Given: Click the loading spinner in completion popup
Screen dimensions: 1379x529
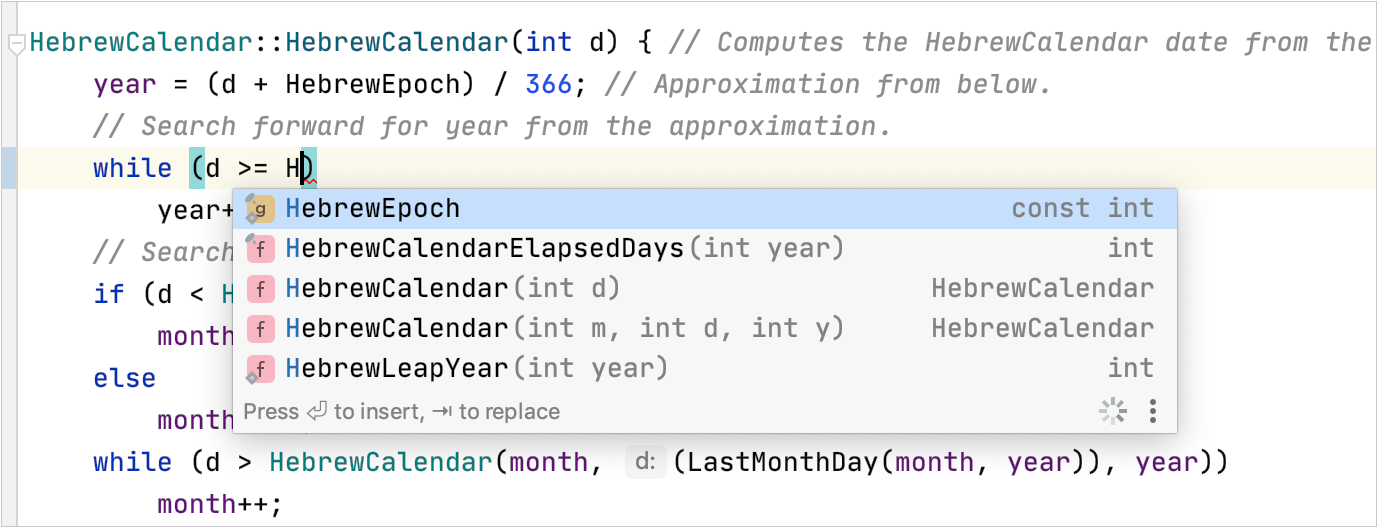Looking at the screenshot, I should (x=1112, y=411).
